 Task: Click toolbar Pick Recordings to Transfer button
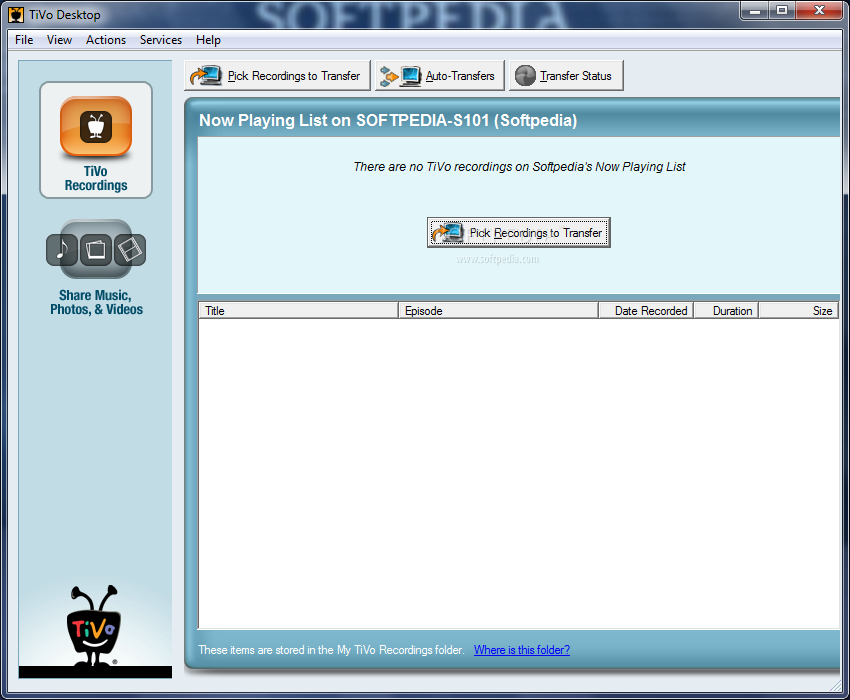coord(278,76)
